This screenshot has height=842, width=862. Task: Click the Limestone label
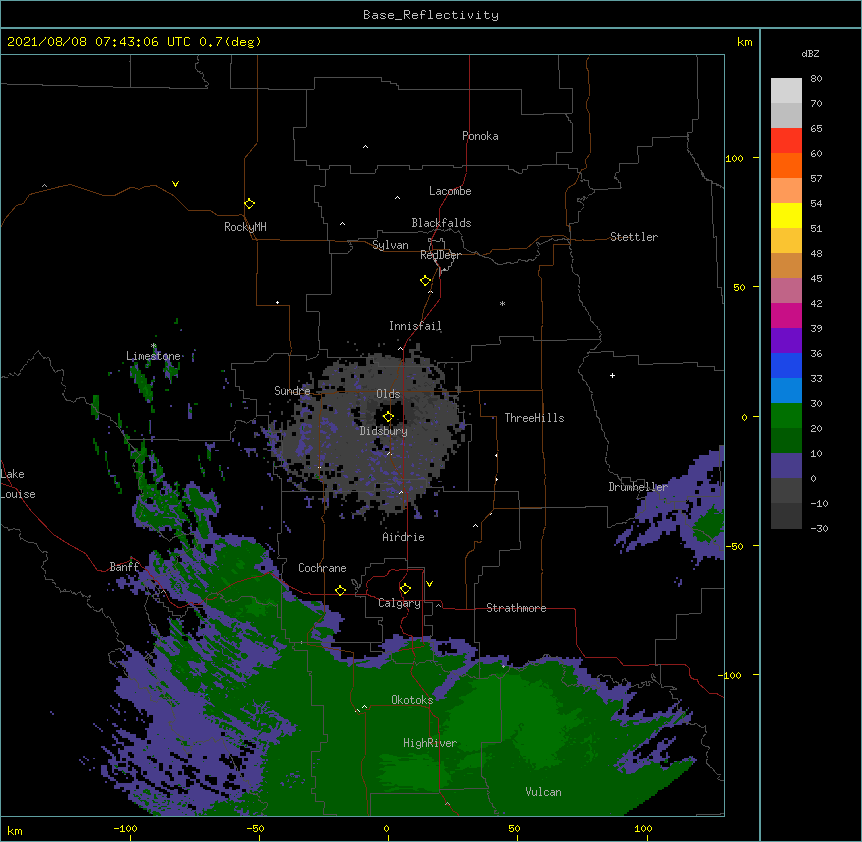point(153,356)
